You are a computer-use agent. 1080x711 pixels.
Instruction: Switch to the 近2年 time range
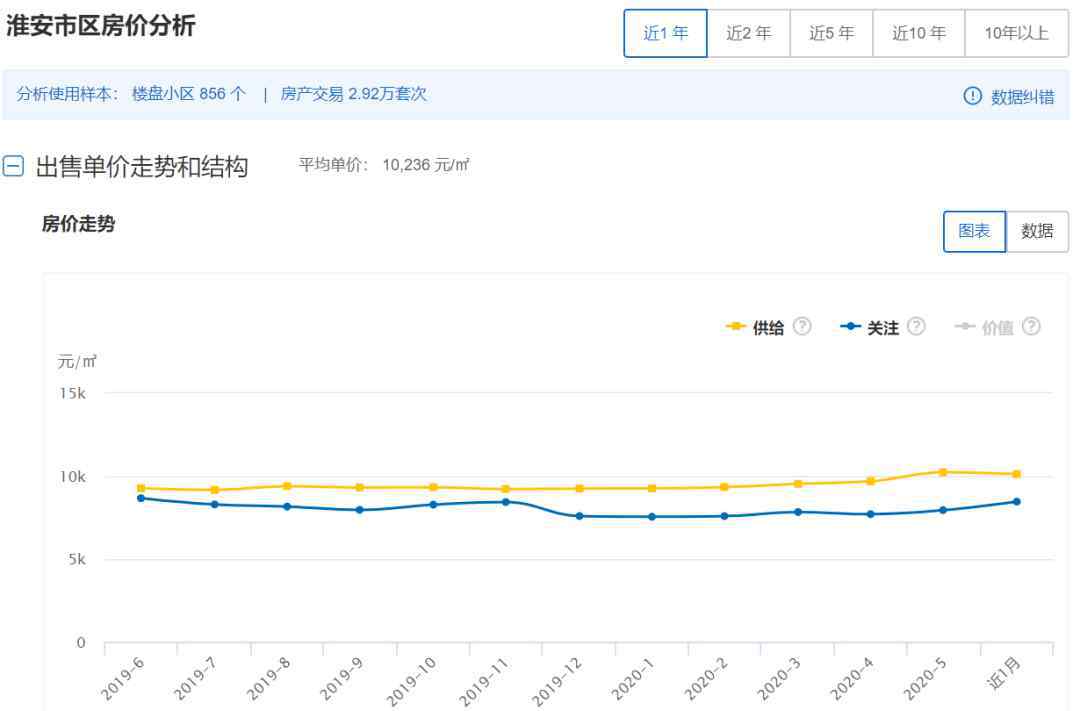748,33
